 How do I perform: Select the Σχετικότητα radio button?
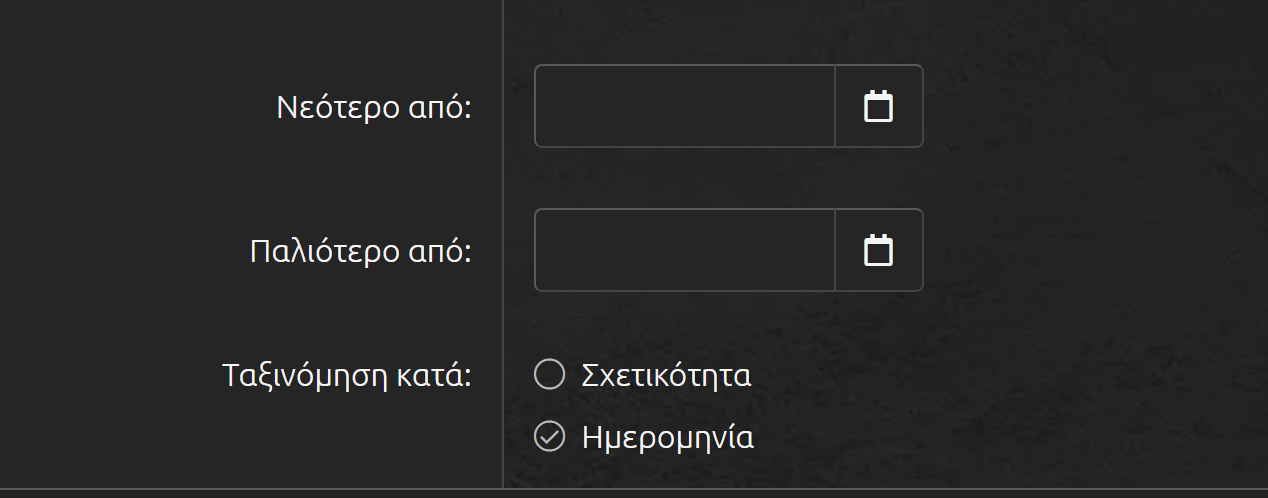point(550,375)
